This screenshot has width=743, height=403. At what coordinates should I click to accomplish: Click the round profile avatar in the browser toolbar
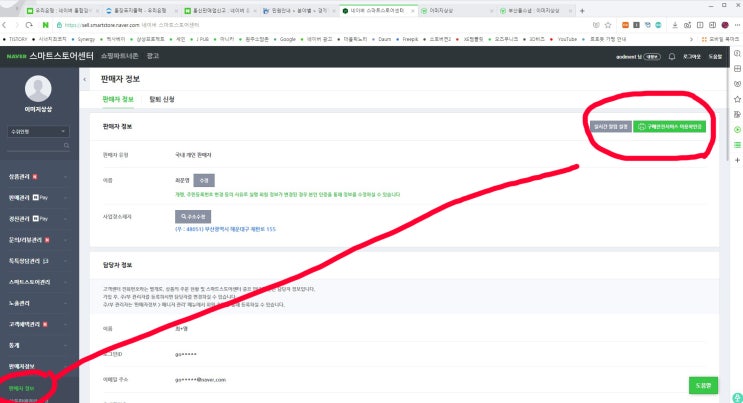tap(725, 25)
